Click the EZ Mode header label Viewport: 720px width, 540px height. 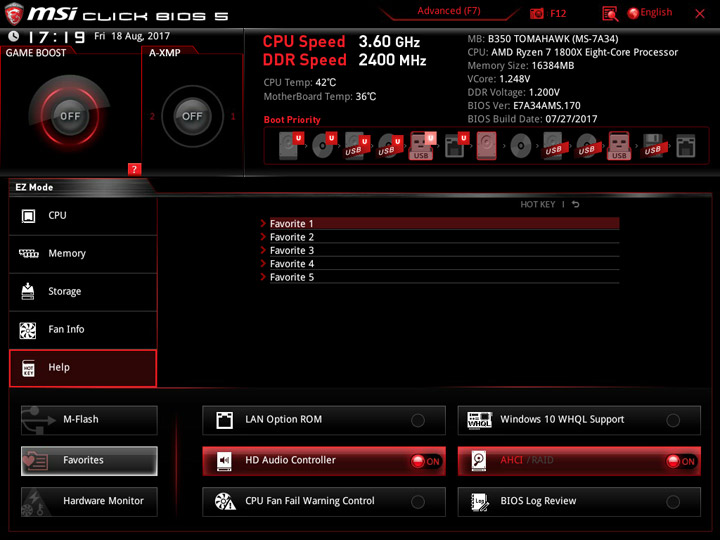coord(34,187)
